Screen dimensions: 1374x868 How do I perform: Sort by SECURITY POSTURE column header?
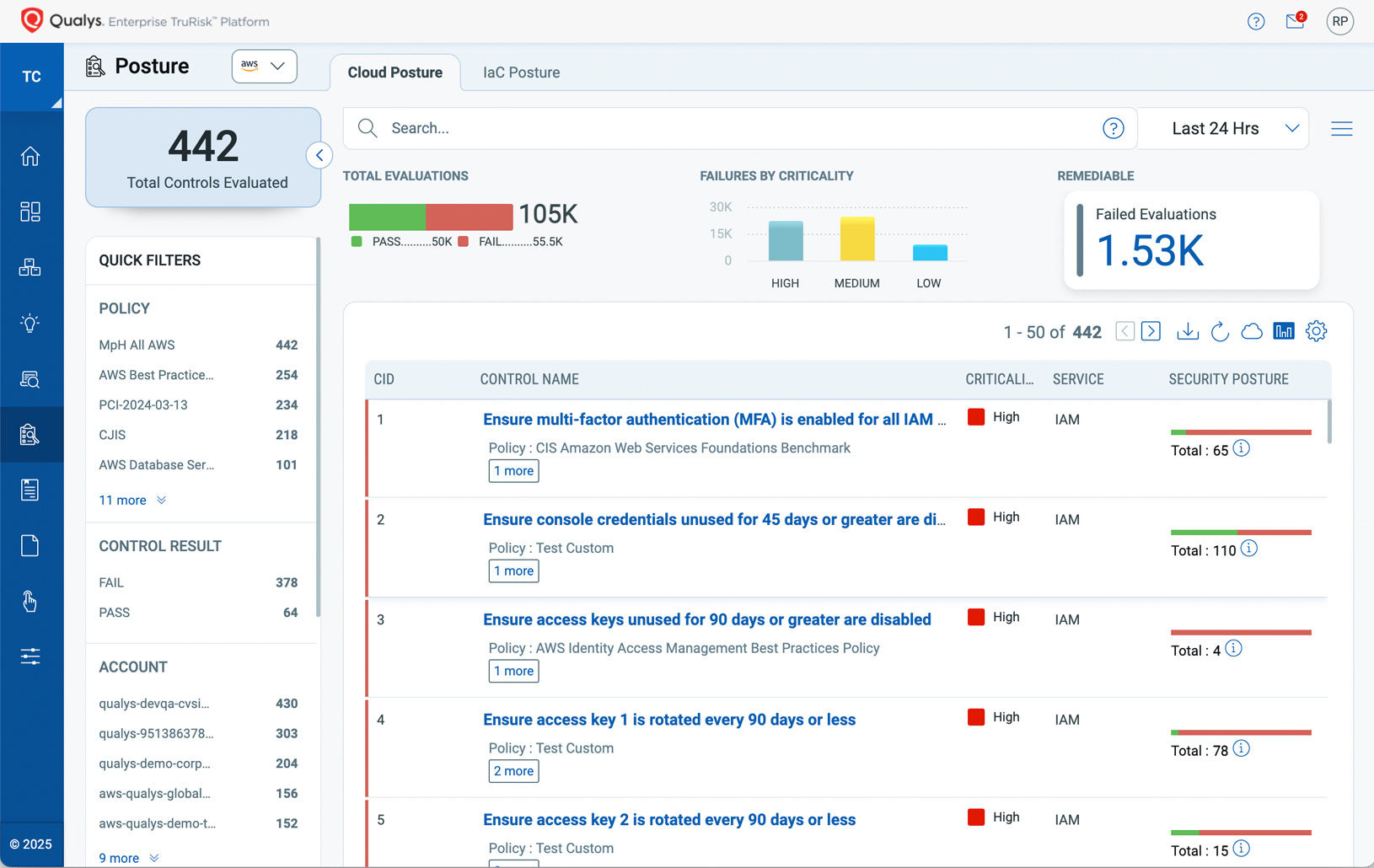[1229, 379]
